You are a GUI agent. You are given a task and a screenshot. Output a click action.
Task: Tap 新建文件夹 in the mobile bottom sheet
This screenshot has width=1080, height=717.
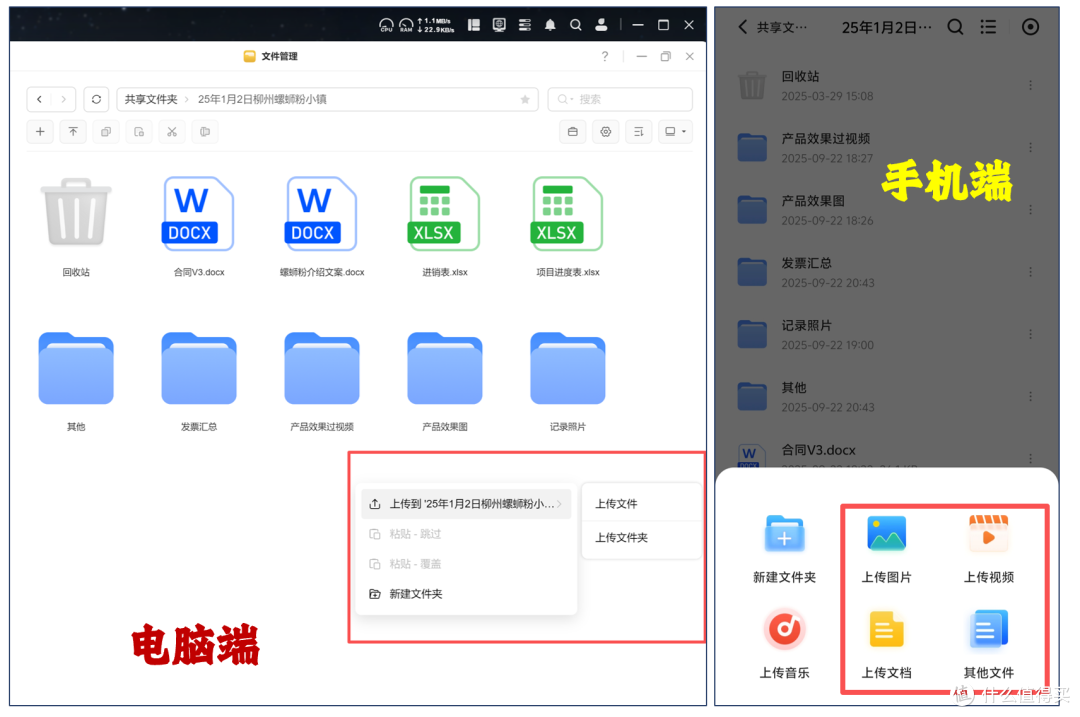pyautogui.click(x=785, y=549)
